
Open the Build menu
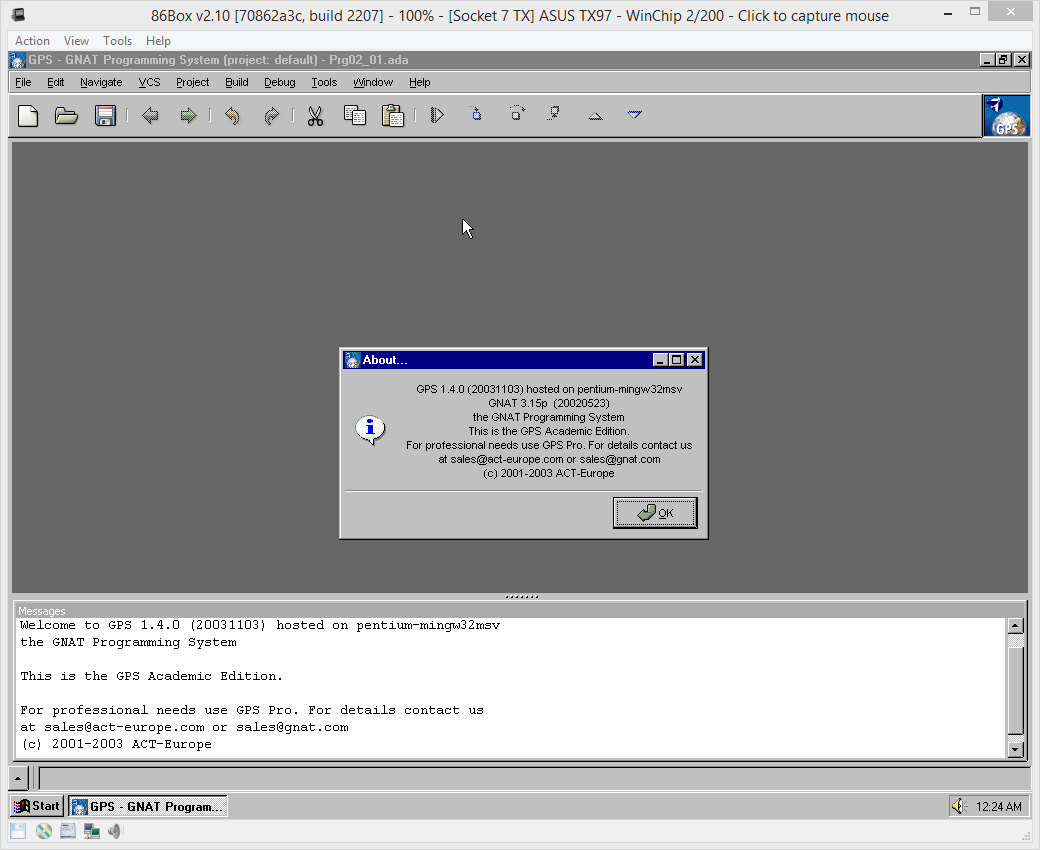[236, 82]
